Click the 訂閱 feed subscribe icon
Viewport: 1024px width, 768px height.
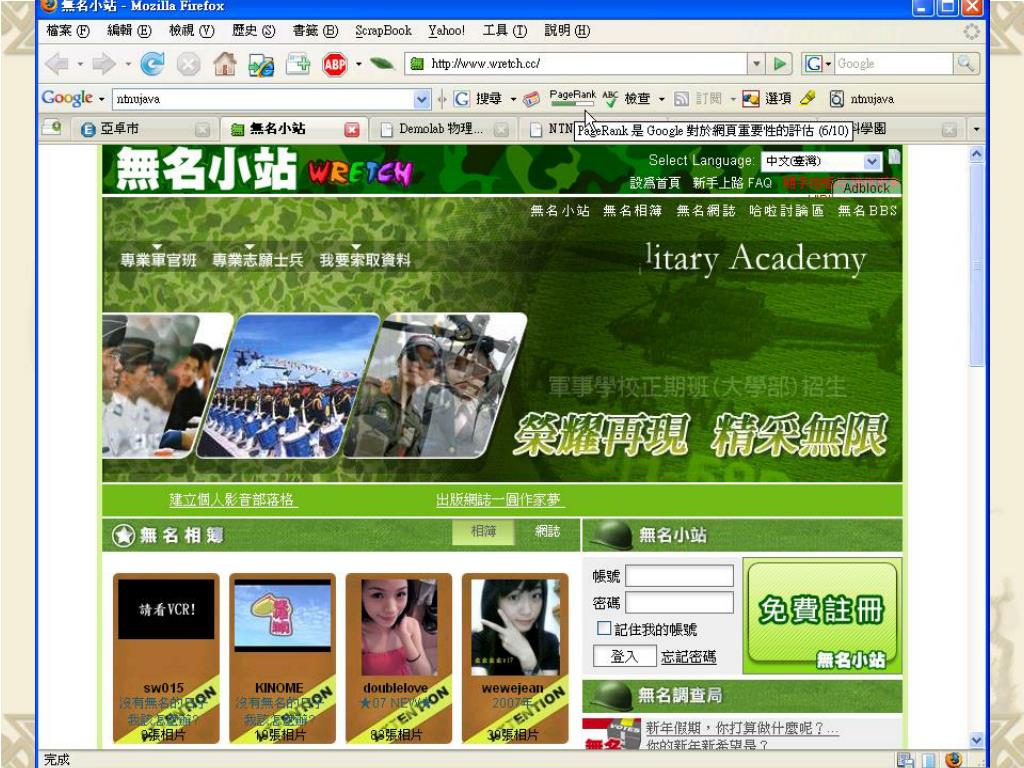tap(697, 99)
